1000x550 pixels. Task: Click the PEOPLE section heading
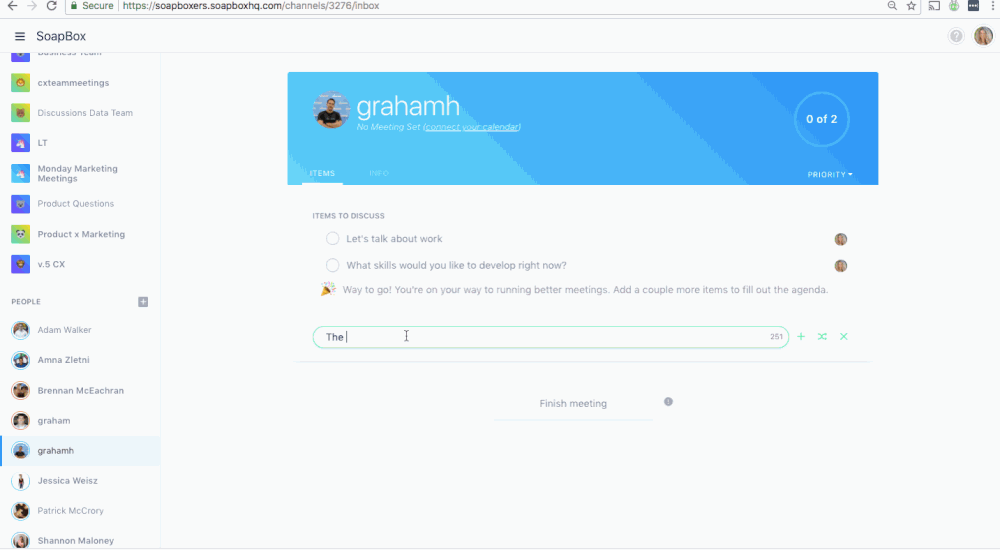point(26,302)
